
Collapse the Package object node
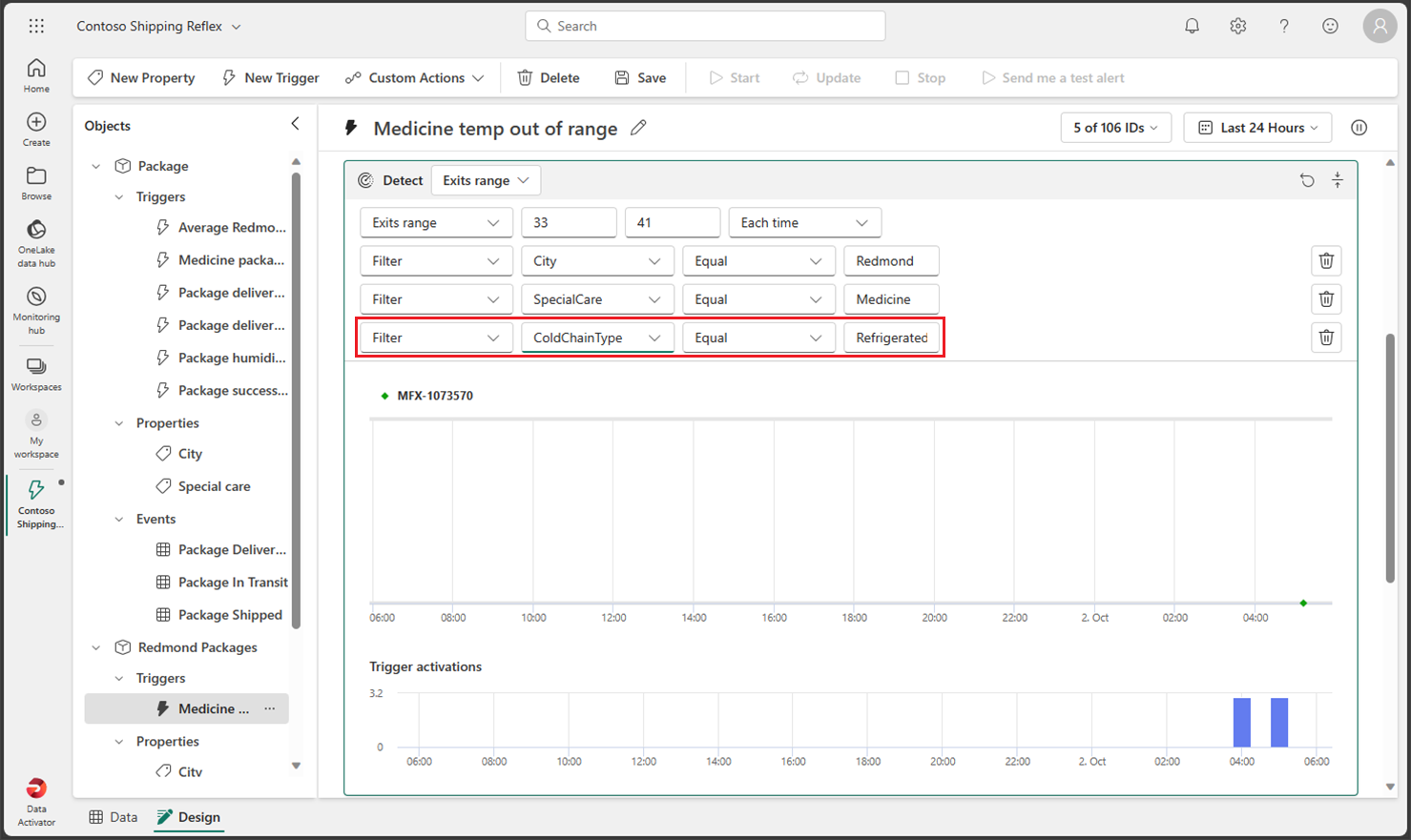(95, 166)
